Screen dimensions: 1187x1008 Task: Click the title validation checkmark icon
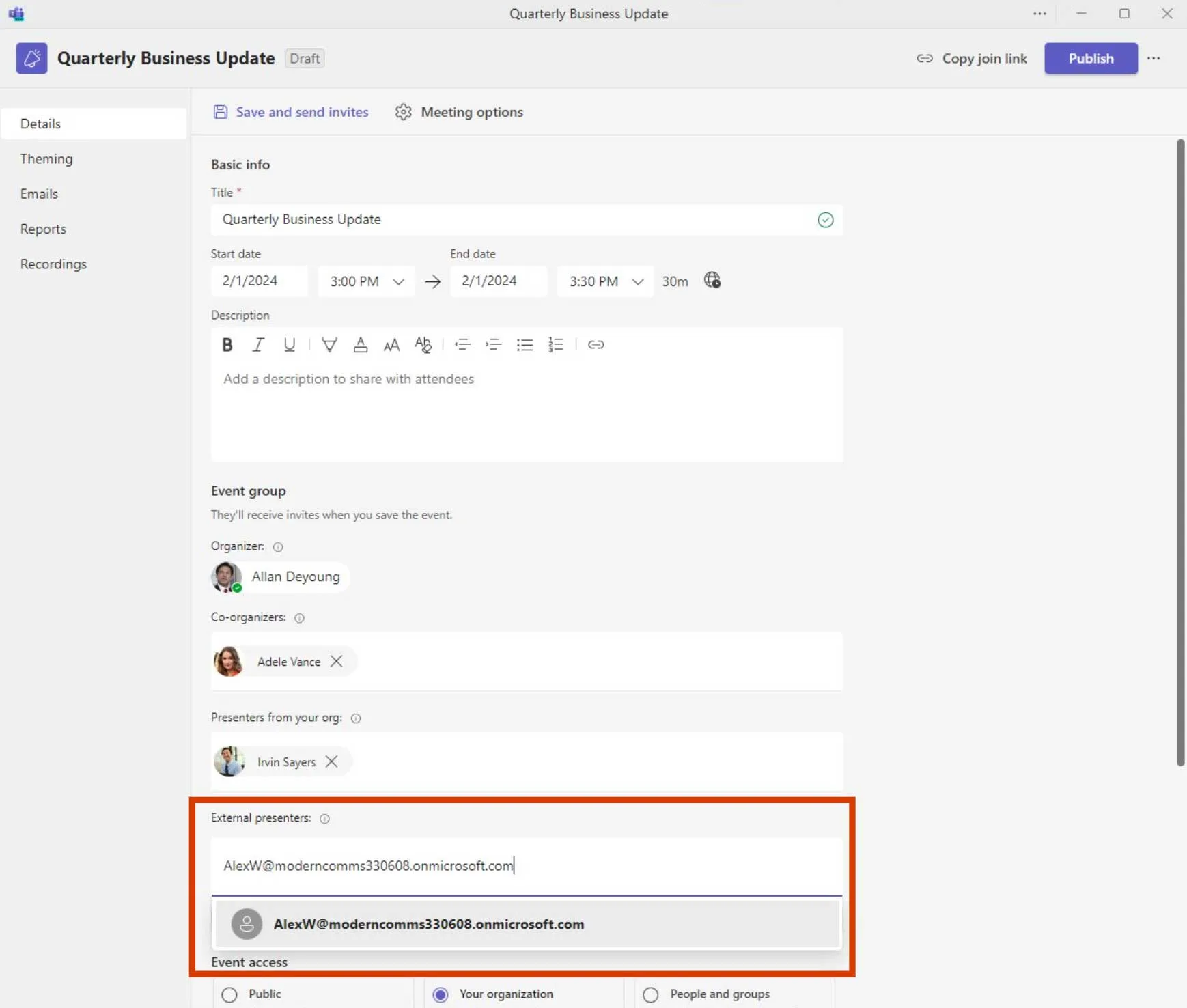click(826, 220)
